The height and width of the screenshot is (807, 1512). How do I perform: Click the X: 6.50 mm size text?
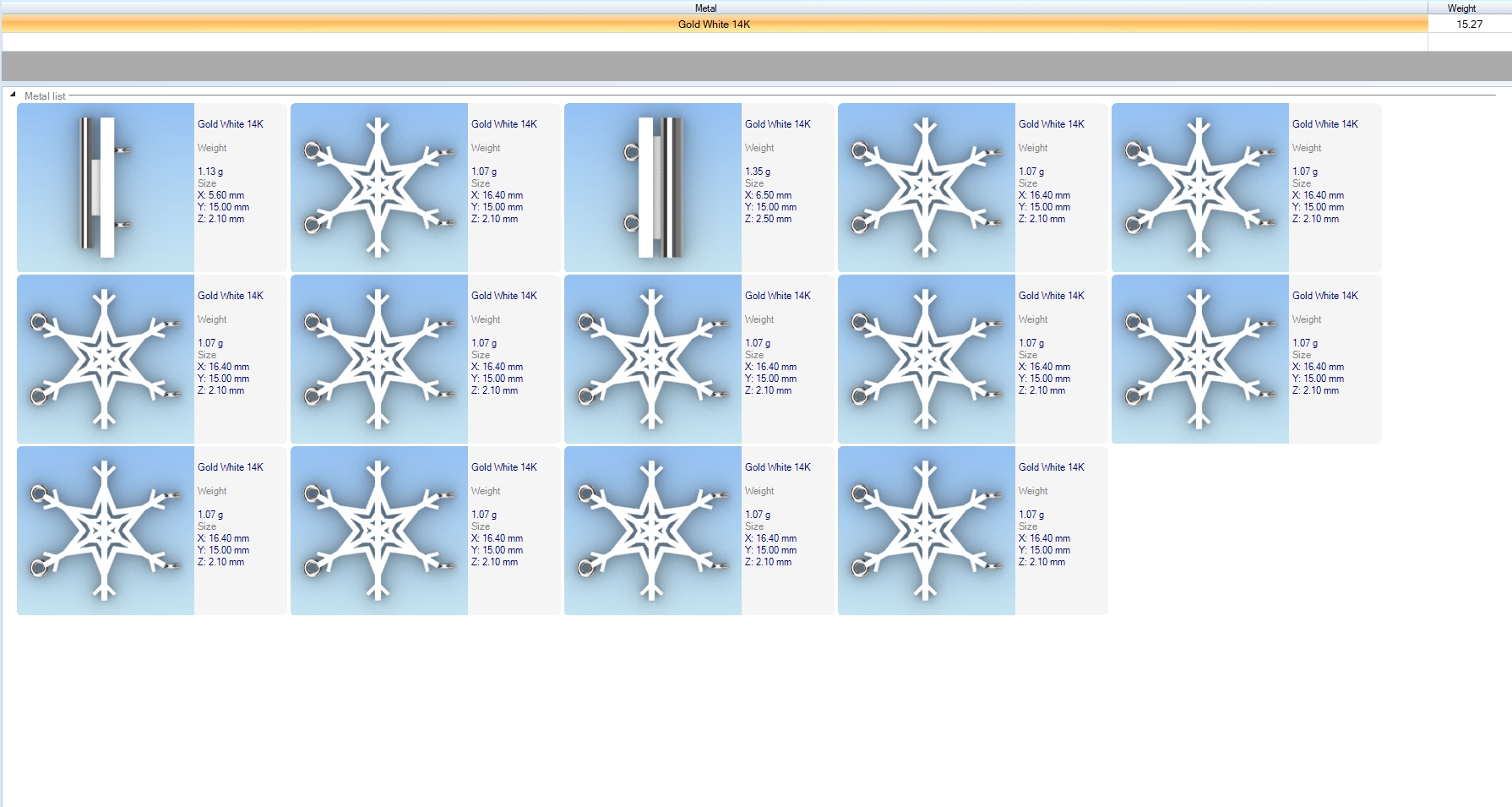point(768,195)
